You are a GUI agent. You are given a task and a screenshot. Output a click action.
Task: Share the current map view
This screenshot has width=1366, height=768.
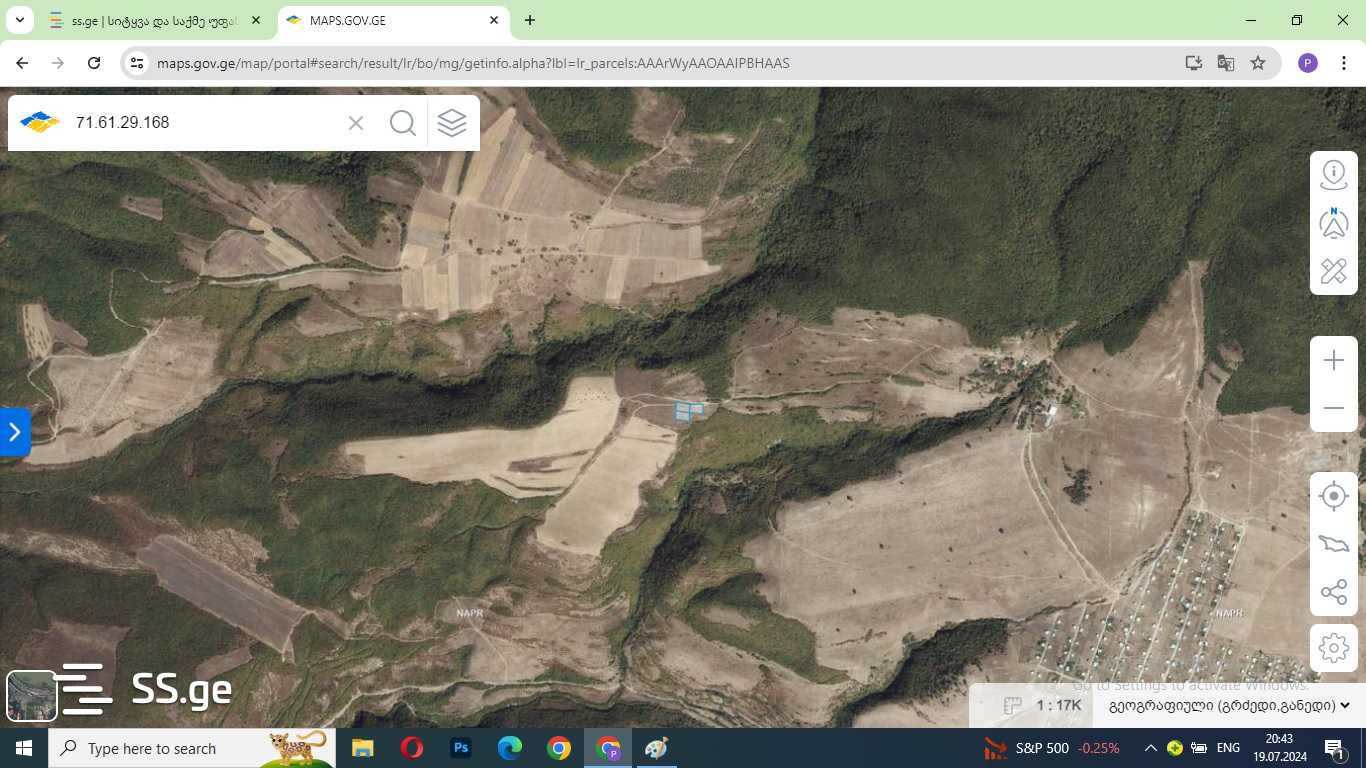(1333, 592)
